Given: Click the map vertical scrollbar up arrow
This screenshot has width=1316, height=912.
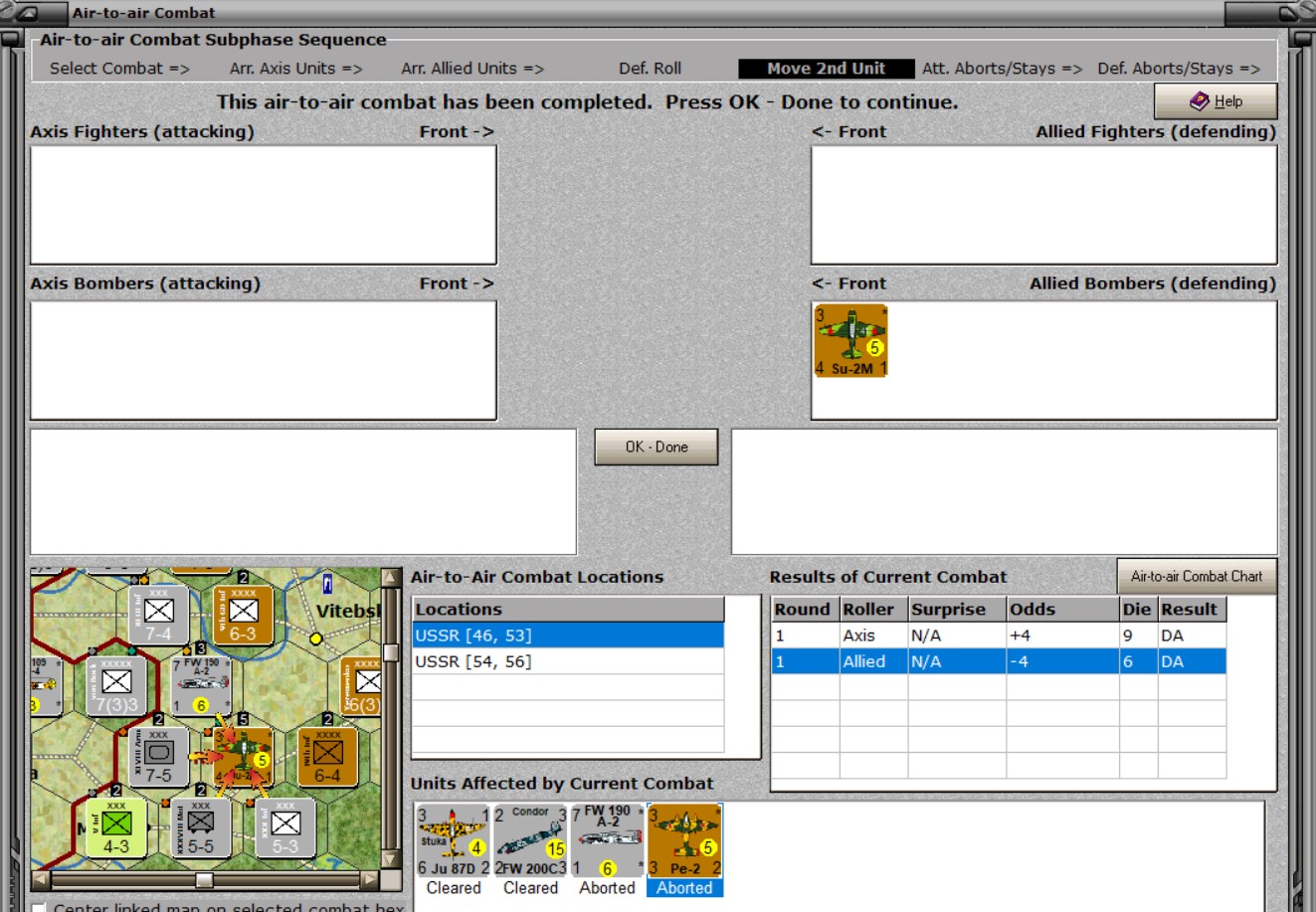Looking at the screenshot, I should (x=390, y=578).
